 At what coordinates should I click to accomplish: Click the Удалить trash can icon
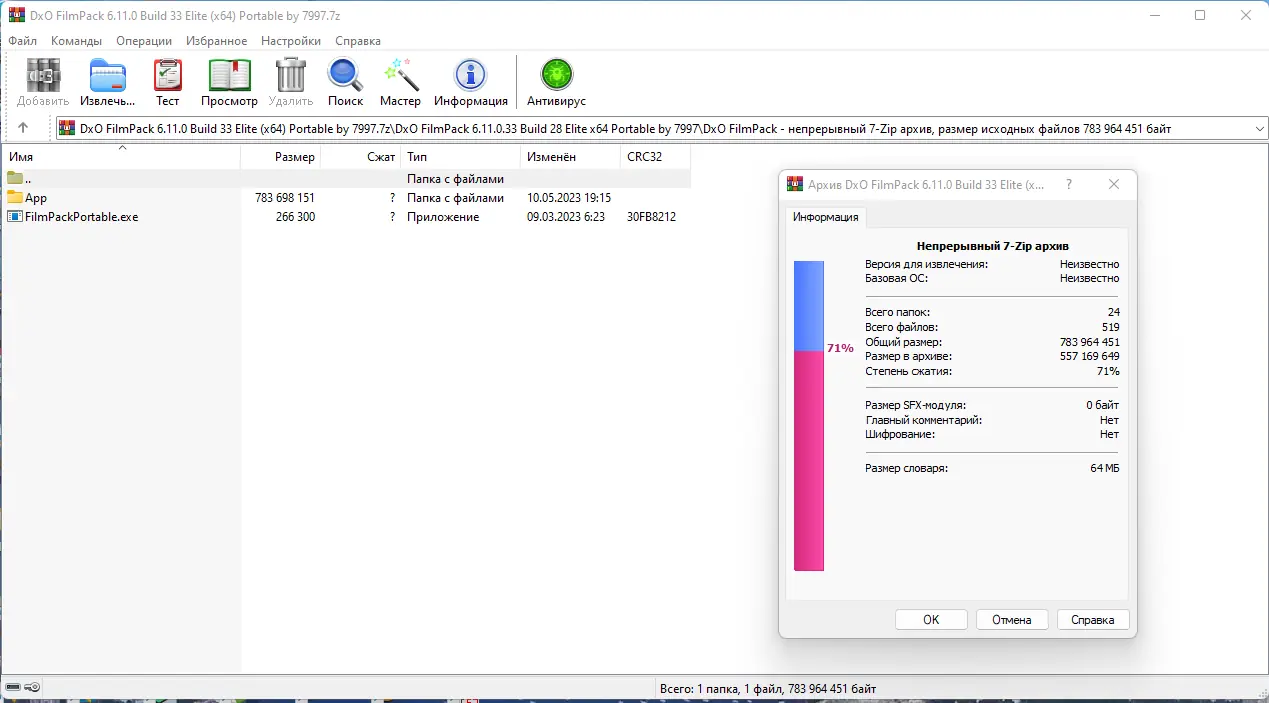click(x=290, y=75)
